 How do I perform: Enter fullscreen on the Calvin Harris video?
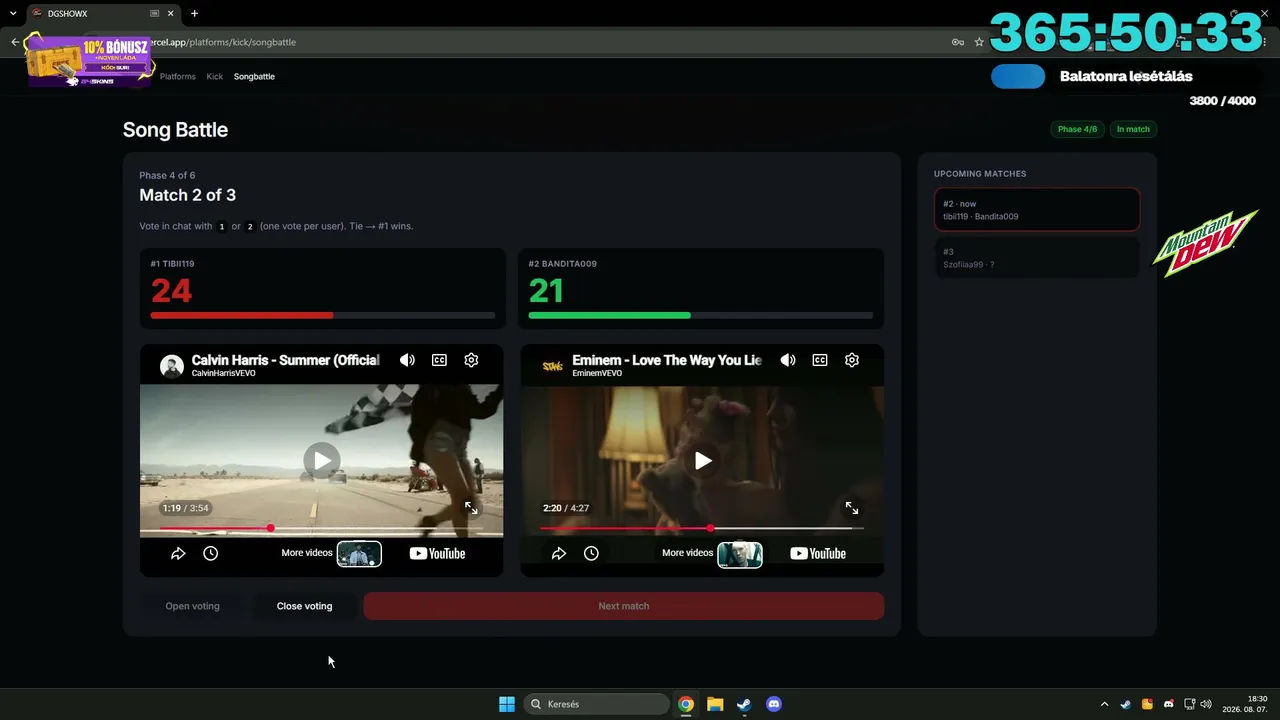tap(471, 508)
